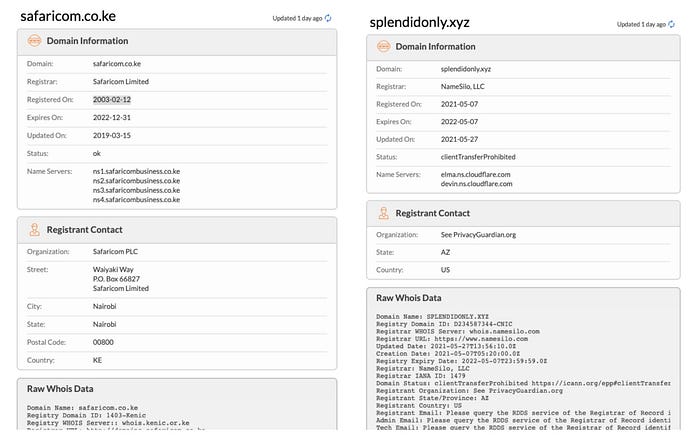The width and height of the screenshot is (700, 440).
Task: Refresh the splendidonly.xyz whois record
Action: pos(671,24)
